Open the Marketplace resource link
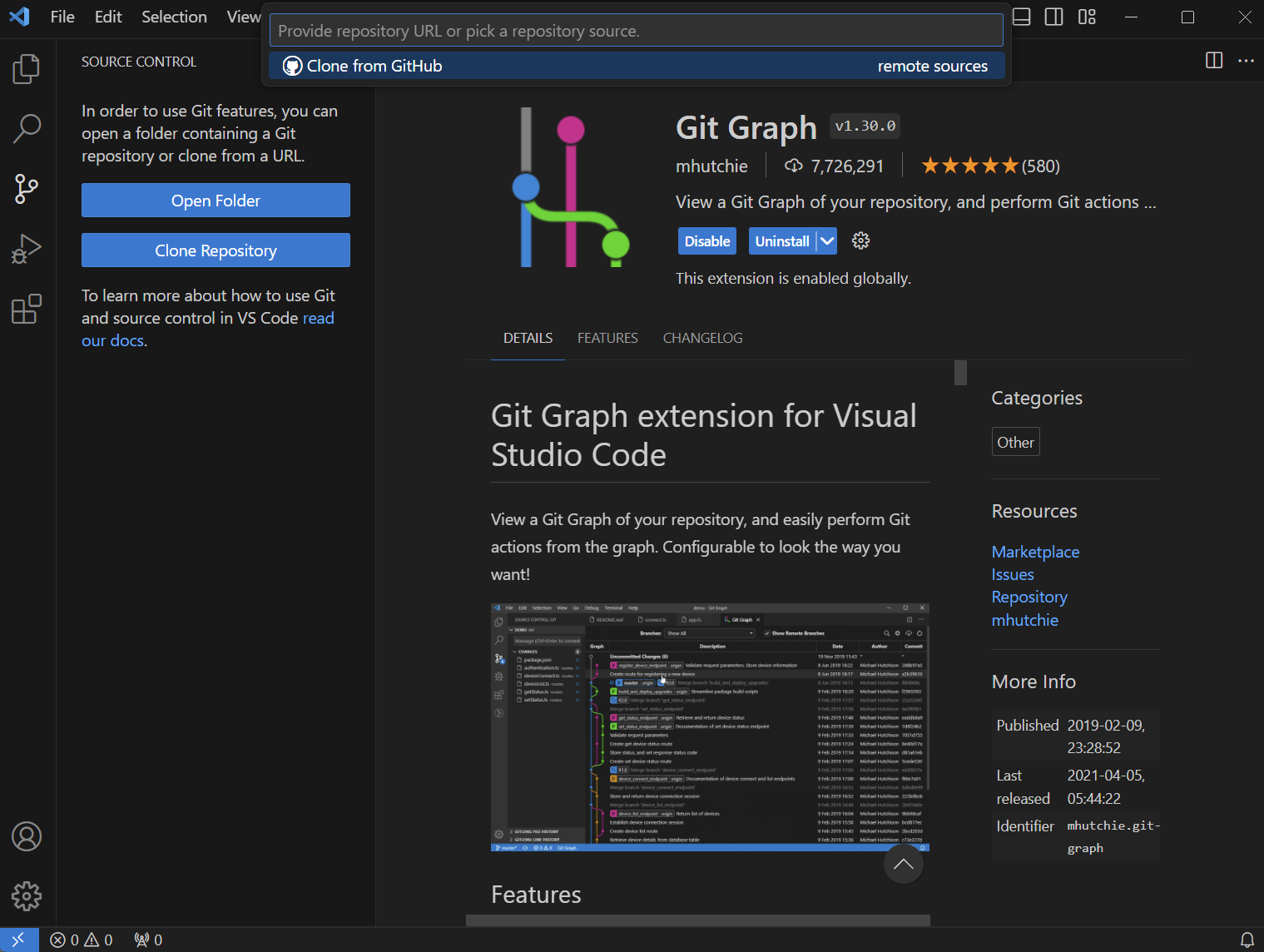Image resolution: width=1264 pixels, height=952 pixels. click(1035, 552)
